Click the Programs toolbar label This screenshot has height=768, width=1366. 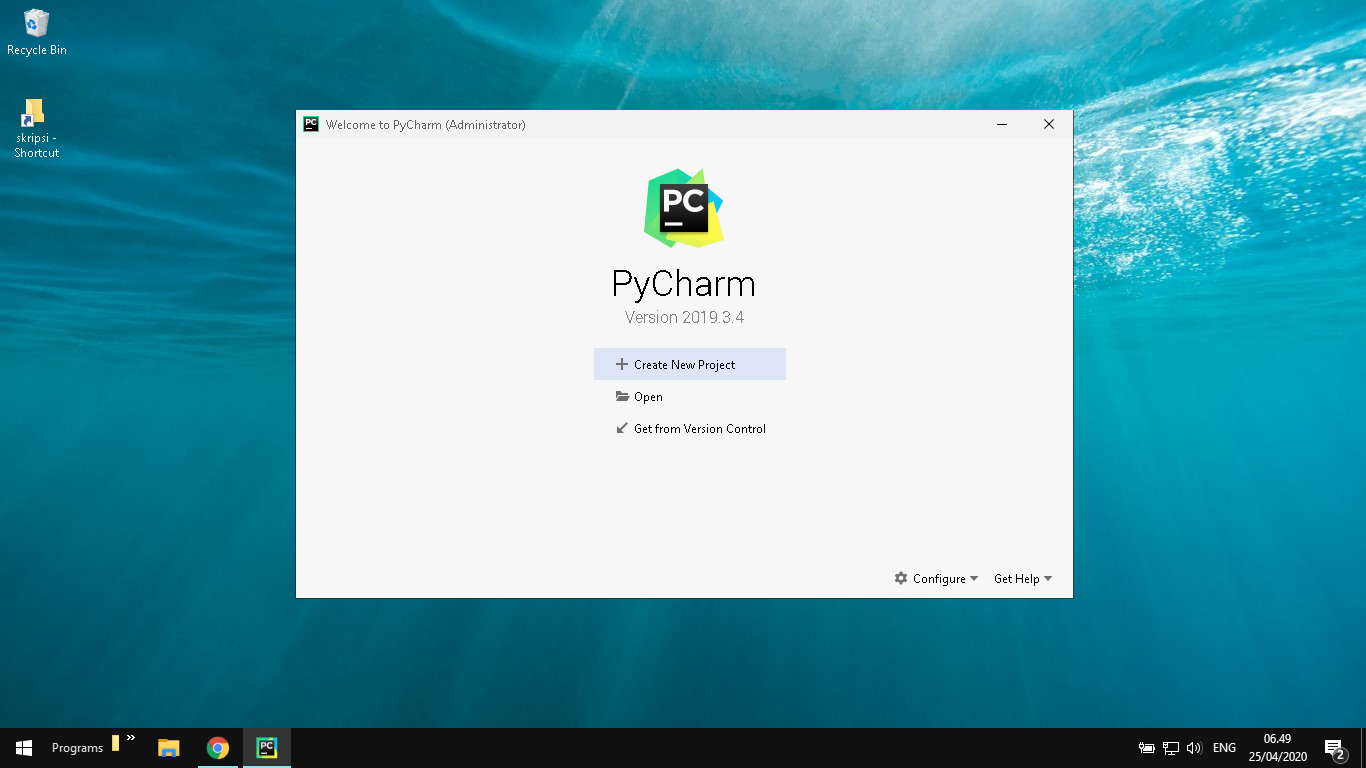tap(77, 748)
